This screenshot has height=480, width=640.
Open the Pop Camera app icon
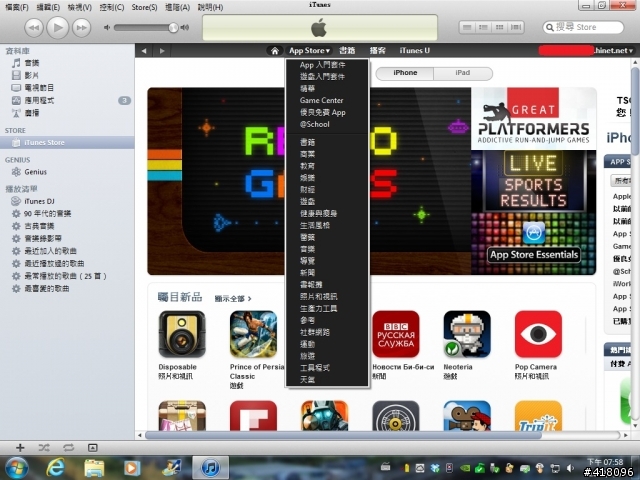click(538, 334)
